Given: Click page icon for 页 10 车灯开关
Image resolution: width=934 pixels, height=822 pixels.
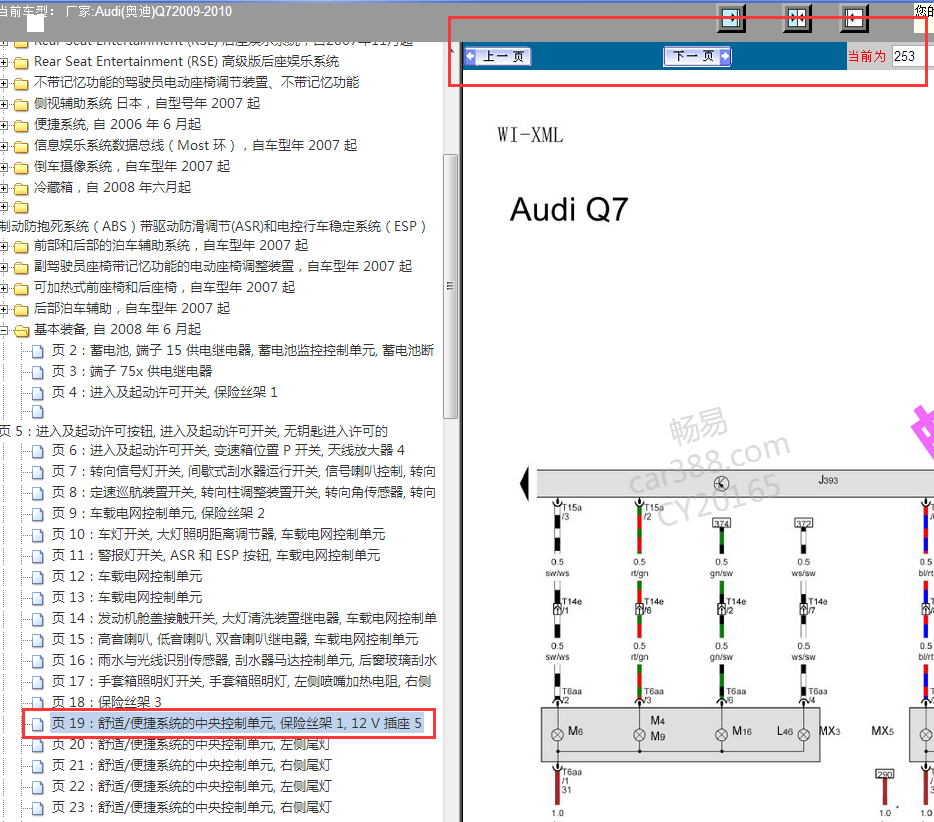Looking at the screenshot, I should 38,535.
